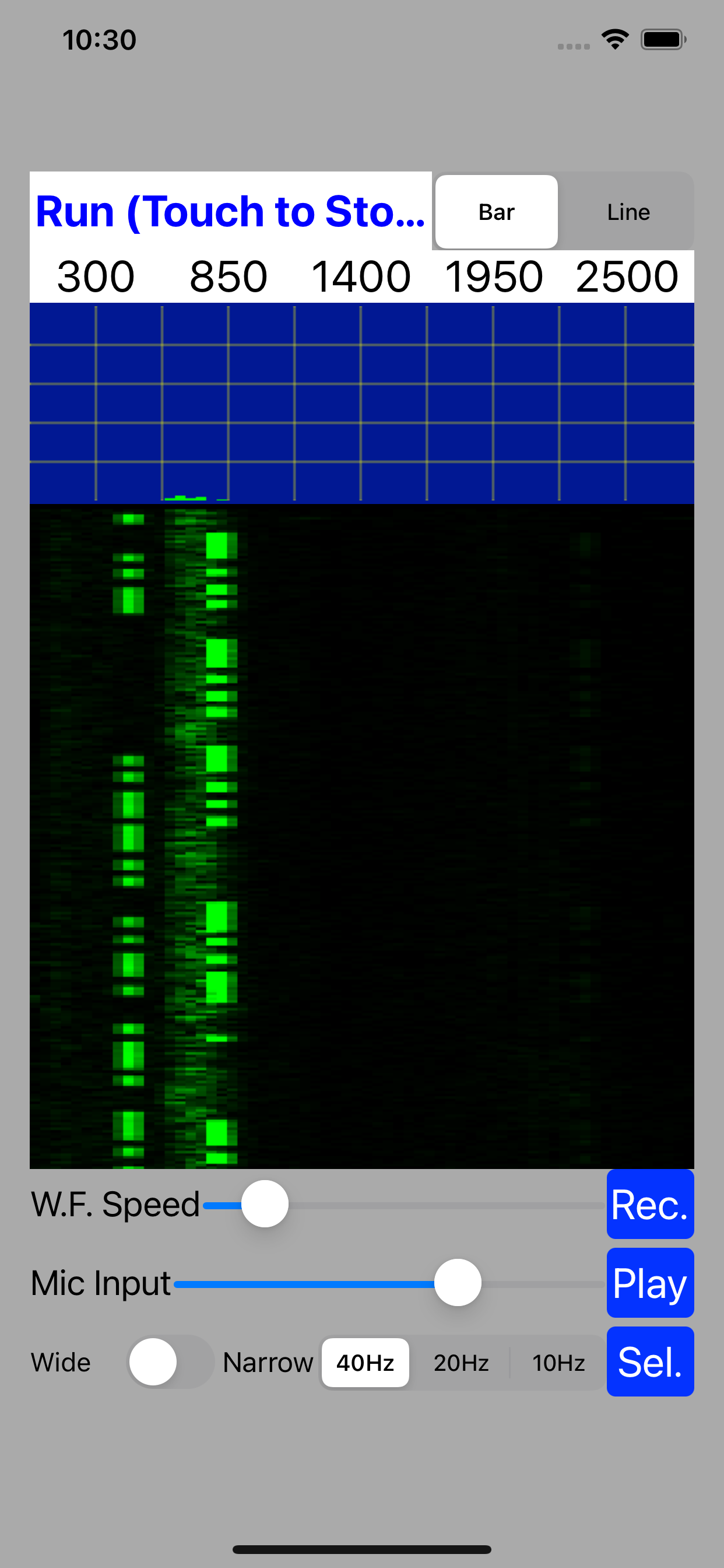This screenshot has height=1568, width=724.
Task: Click the 10:30 clock in status bar
Action: click(x=99, y=40)
